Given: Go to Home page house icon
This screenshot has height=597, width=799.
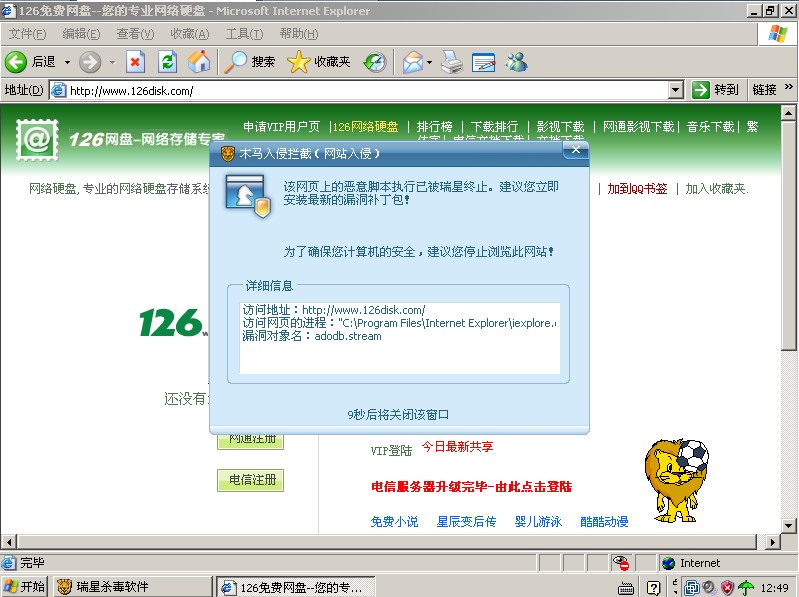Looking at the screenshot, I should point(199,62).
